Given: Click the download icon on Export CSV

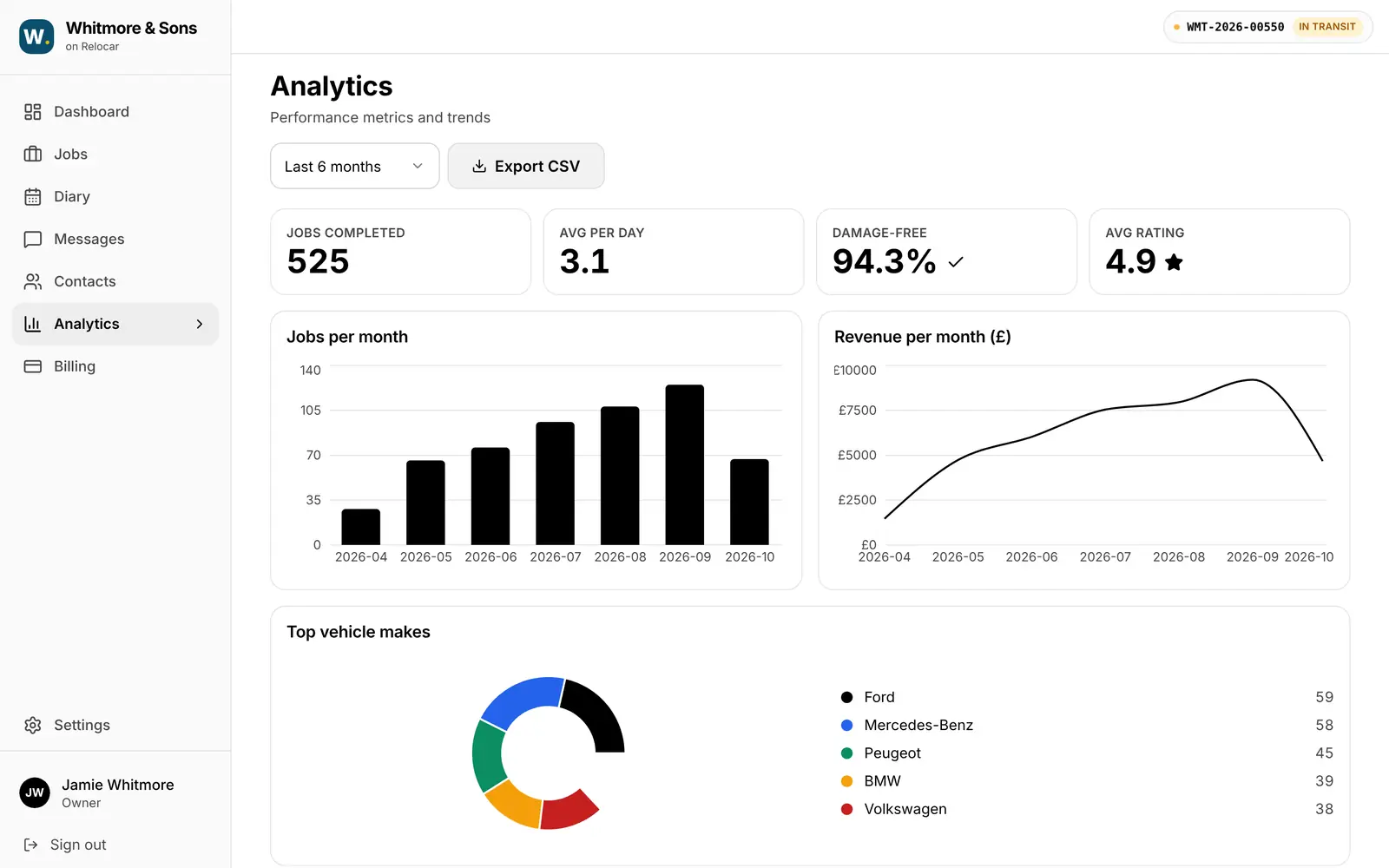Looking at the screenshot, I should [x=479, y=167].
